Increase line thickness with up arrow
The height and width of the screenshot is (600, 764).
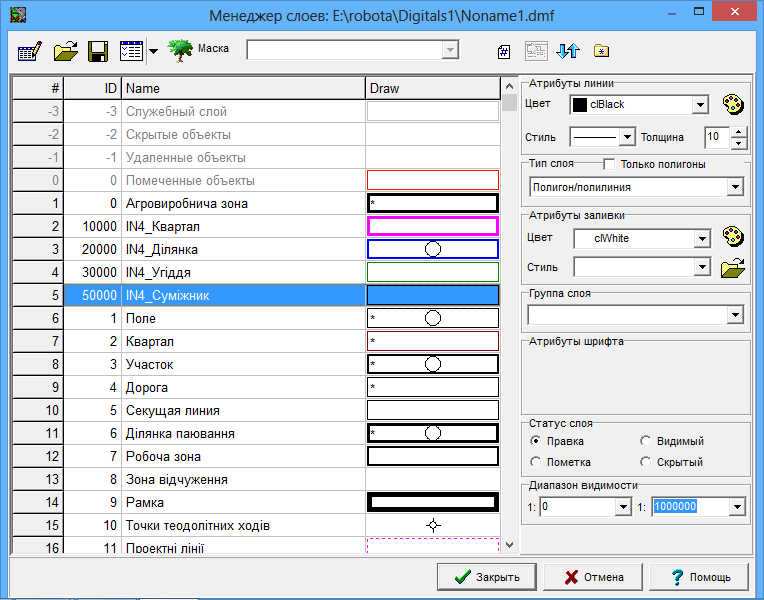(739, 132)
